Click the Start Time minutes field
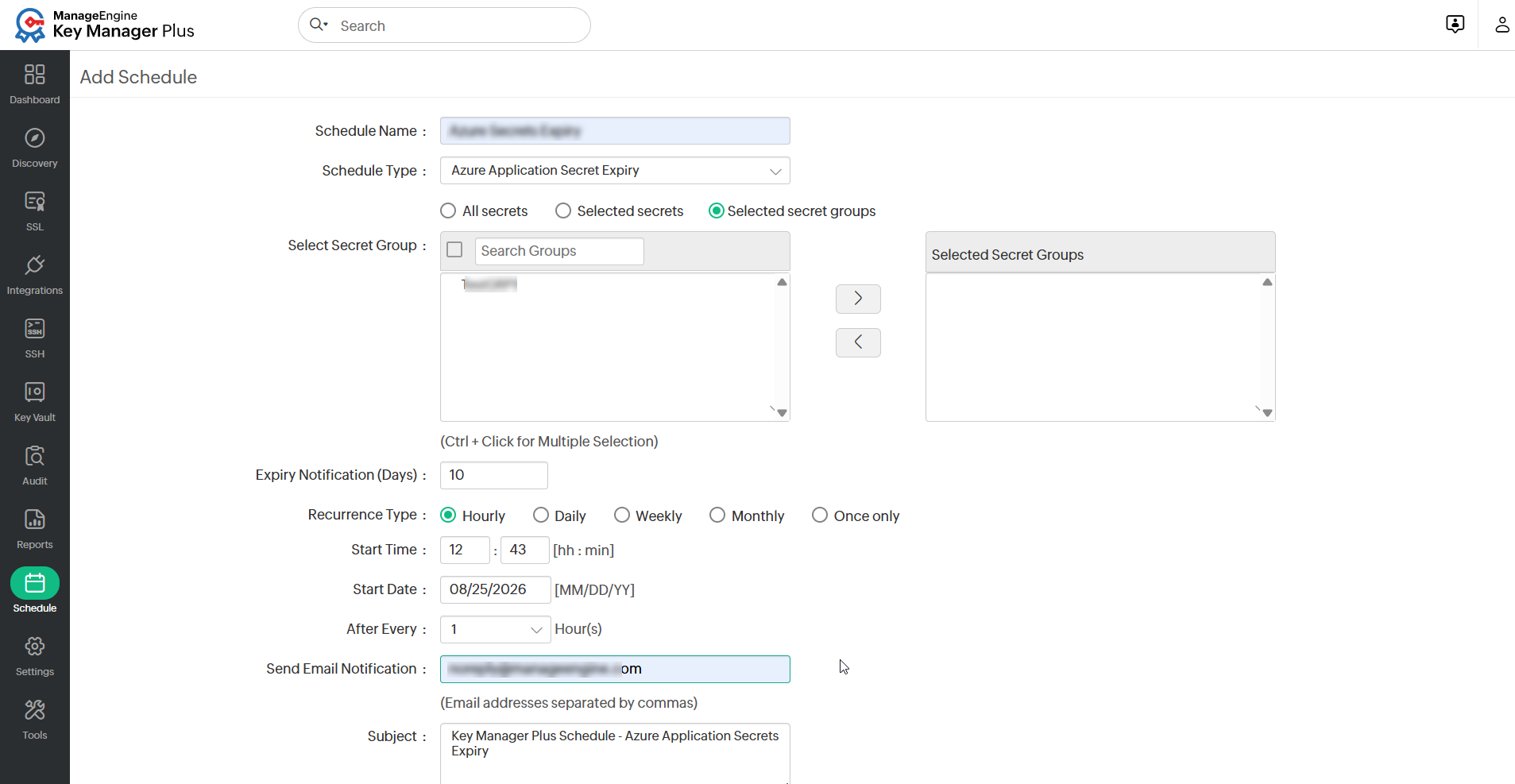The width and height of the screenshot is (1515, 784). [x=524, y=550]
